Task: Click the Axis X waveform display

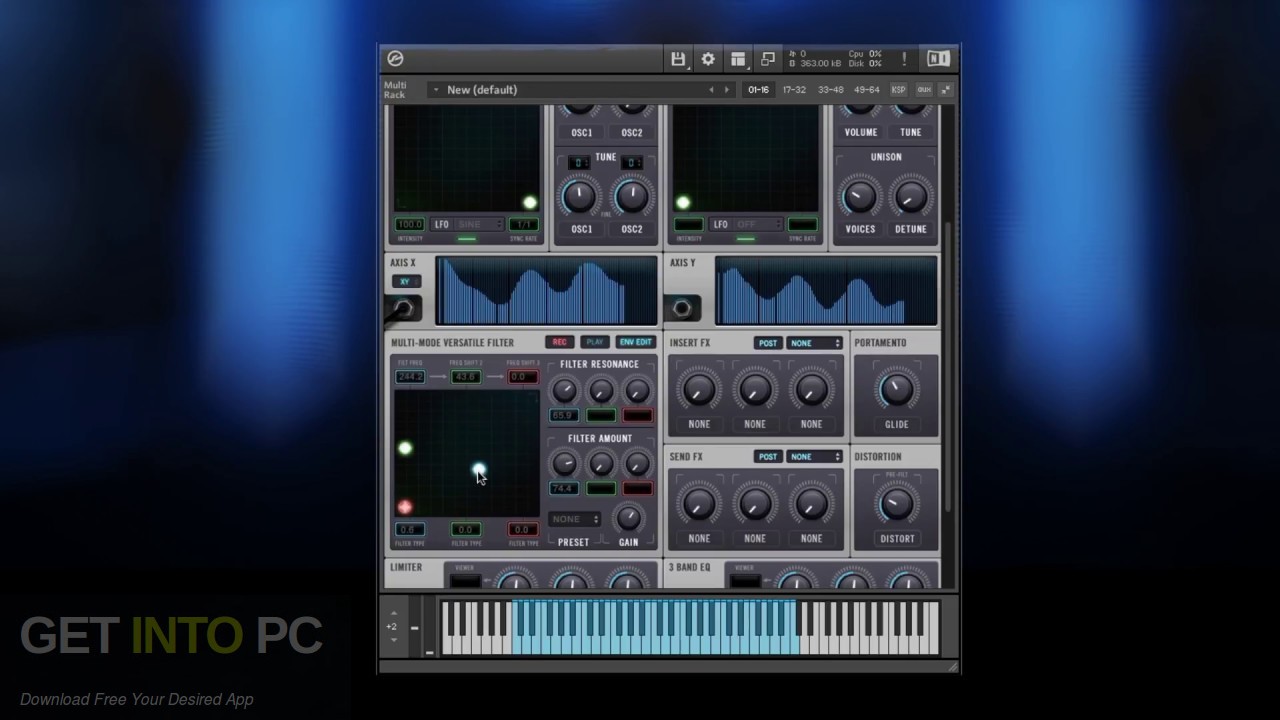Action: pos(546,291)
